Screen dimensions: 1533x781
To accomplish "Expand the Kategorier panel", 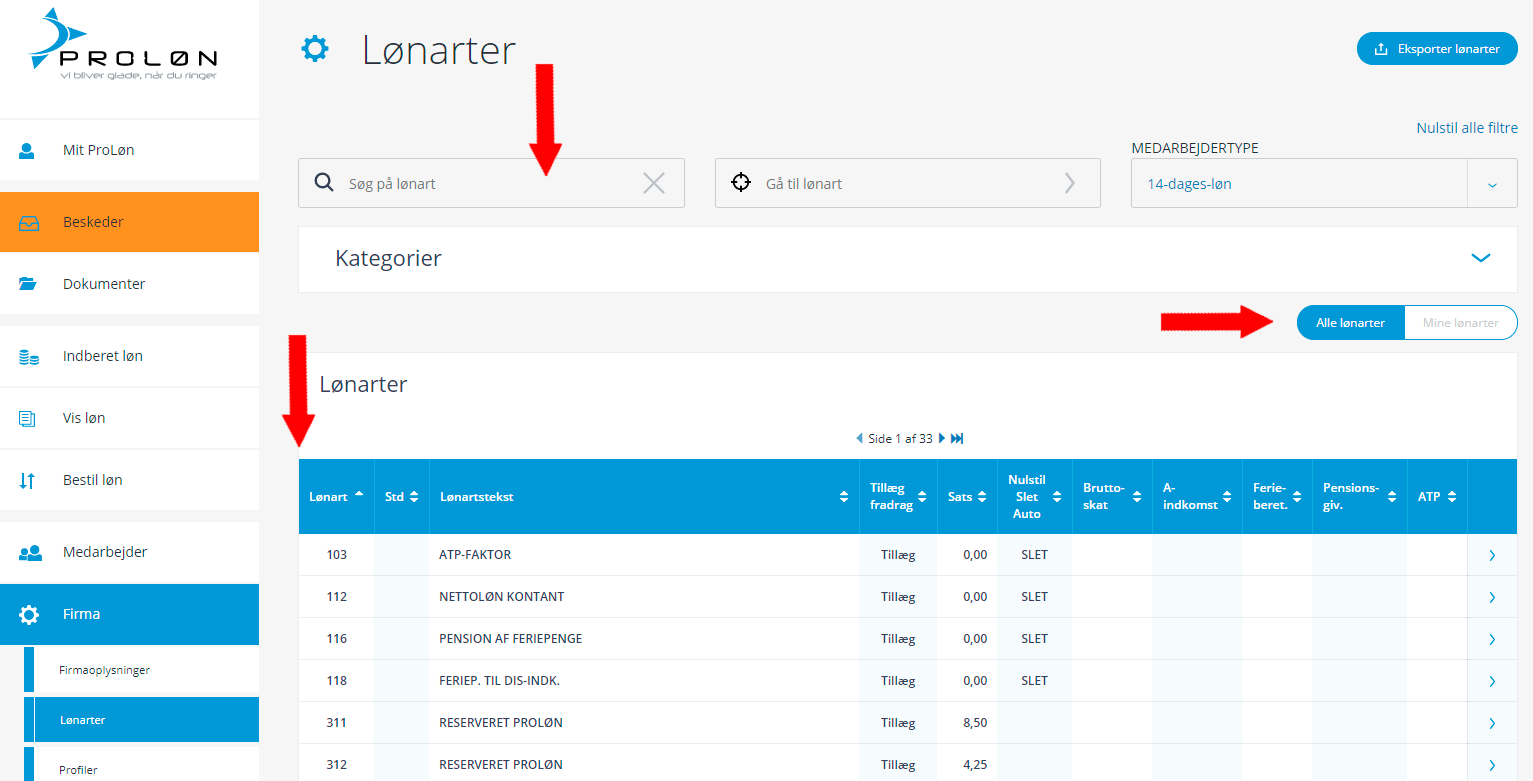I will tap(1480, 258).
